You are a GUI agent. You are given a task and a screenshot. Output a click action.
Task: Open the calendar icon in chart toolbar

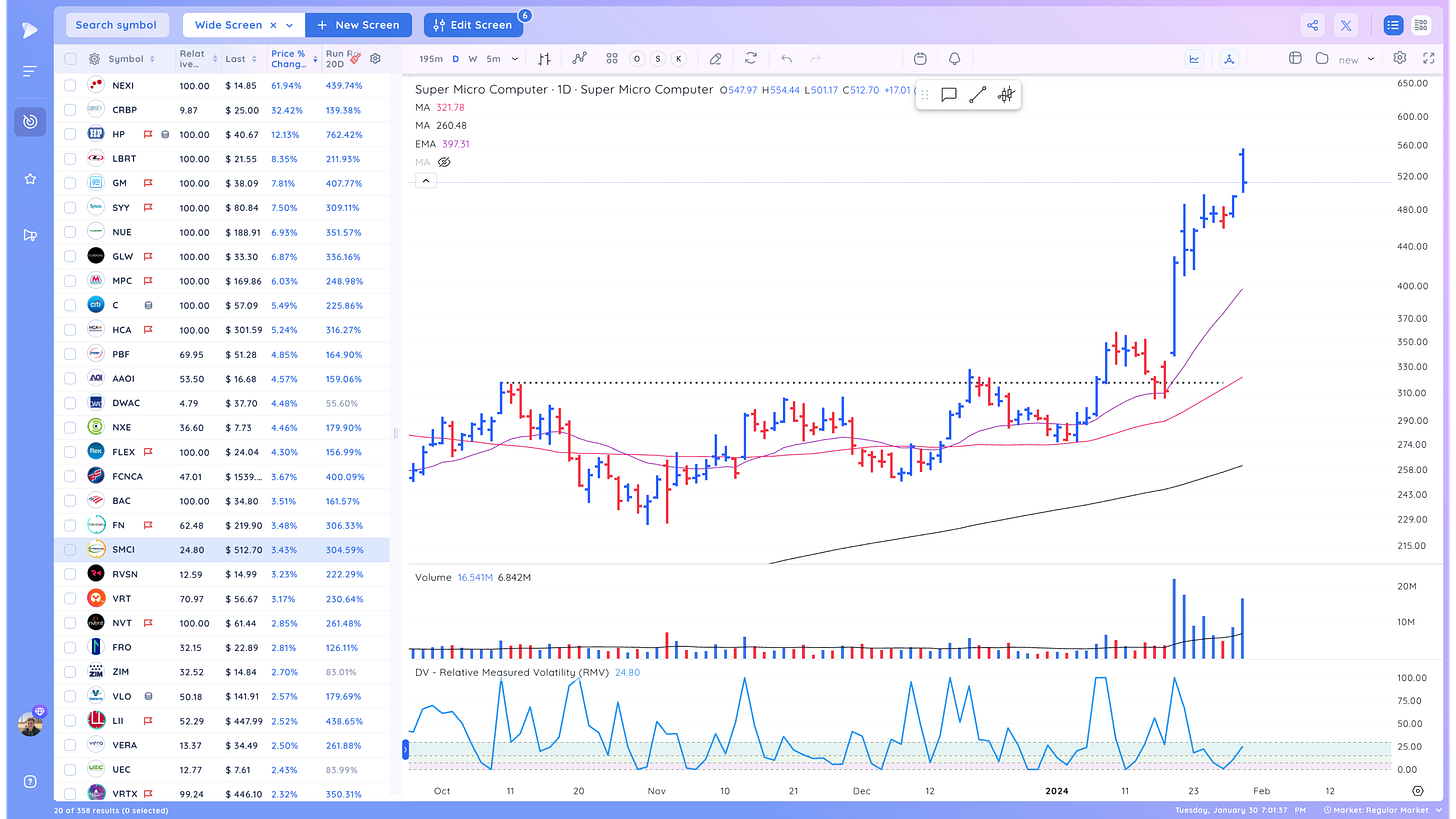[x=921, y=59]
